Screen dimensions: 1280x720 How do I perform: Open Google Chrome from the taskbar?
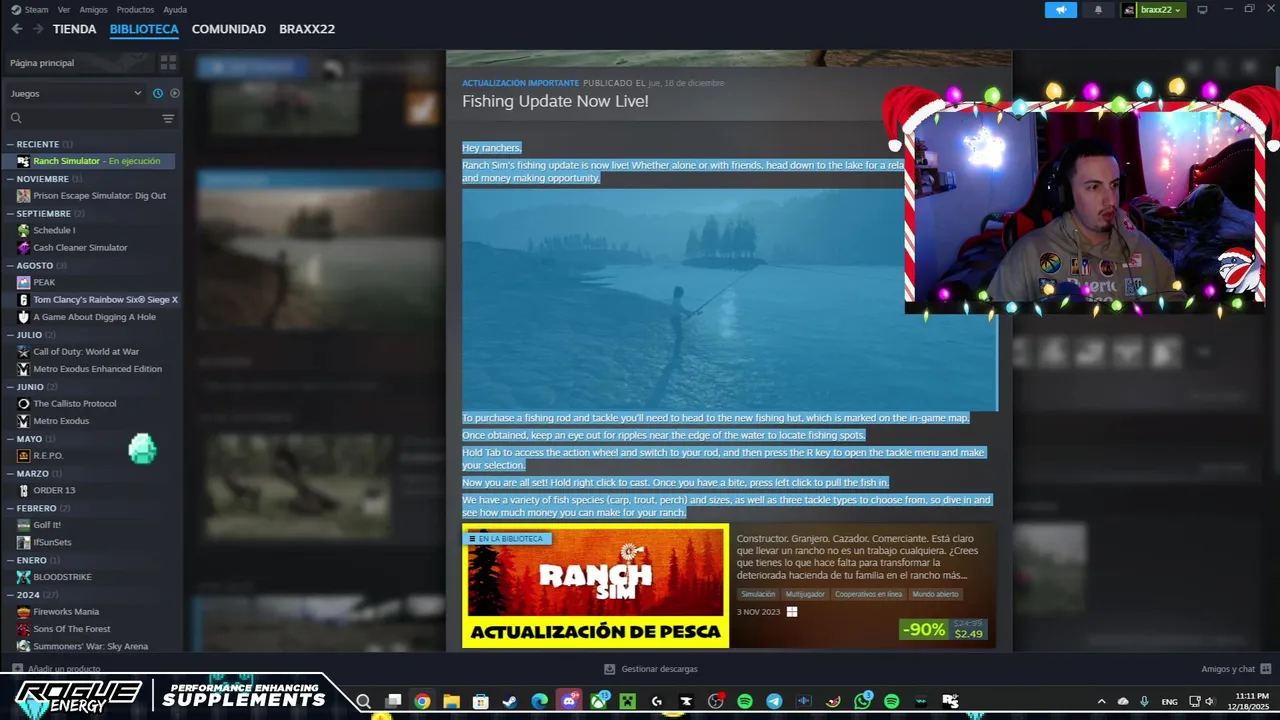coord(422,701)
